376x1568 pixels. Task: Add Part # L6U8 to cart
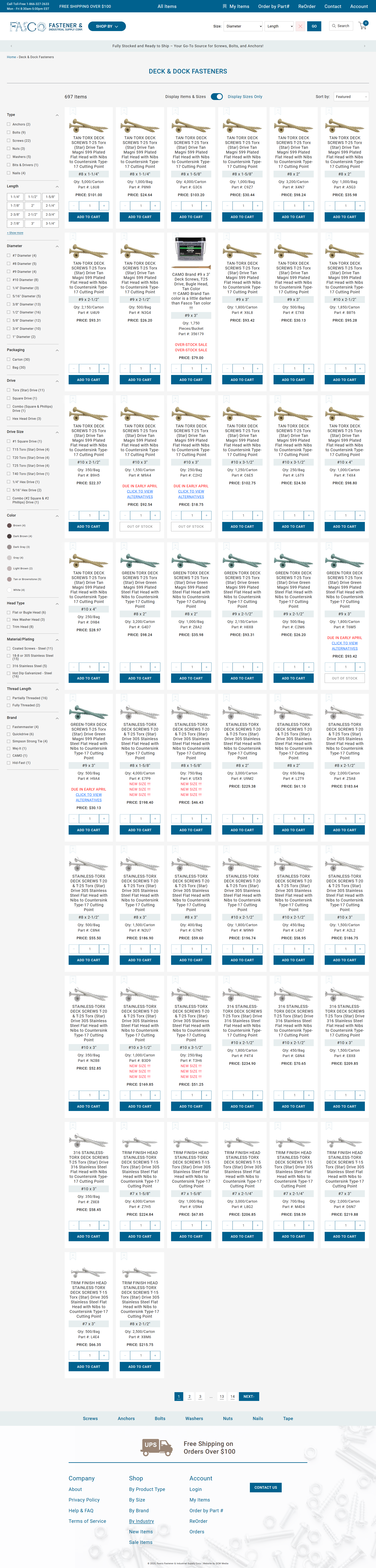click(x=89, y=217)
